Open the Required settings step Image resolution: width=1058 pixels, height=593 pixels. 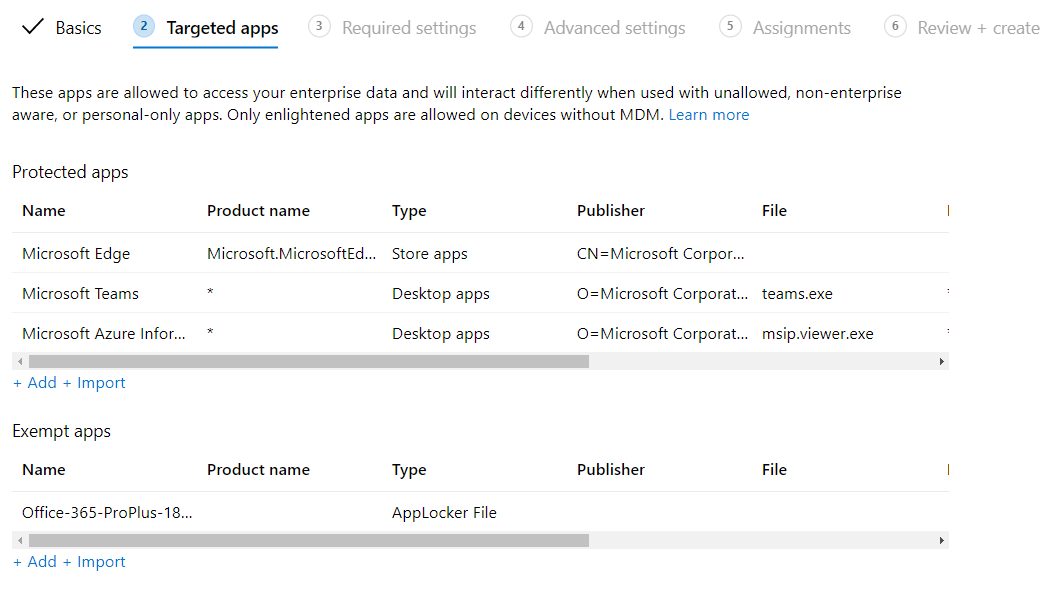(x=392, y=28)
